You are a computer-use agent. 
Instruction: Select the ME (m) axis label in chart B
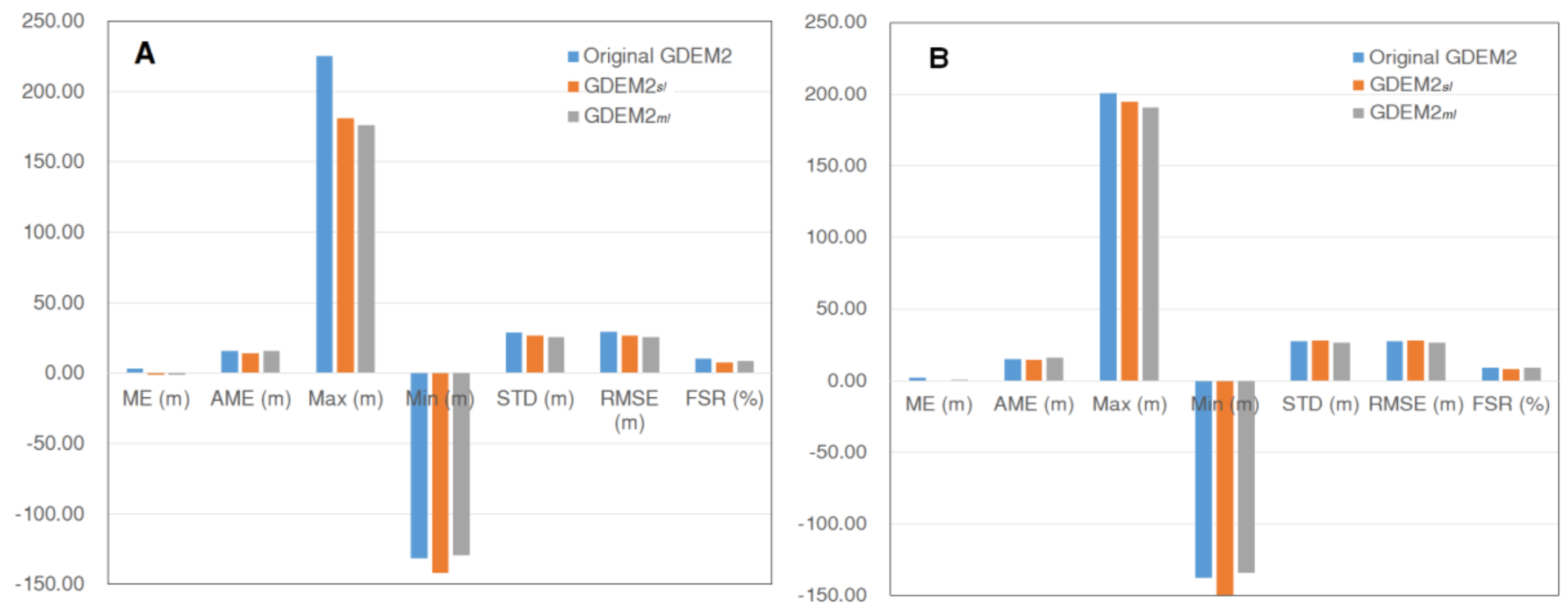tap(939, 404)
